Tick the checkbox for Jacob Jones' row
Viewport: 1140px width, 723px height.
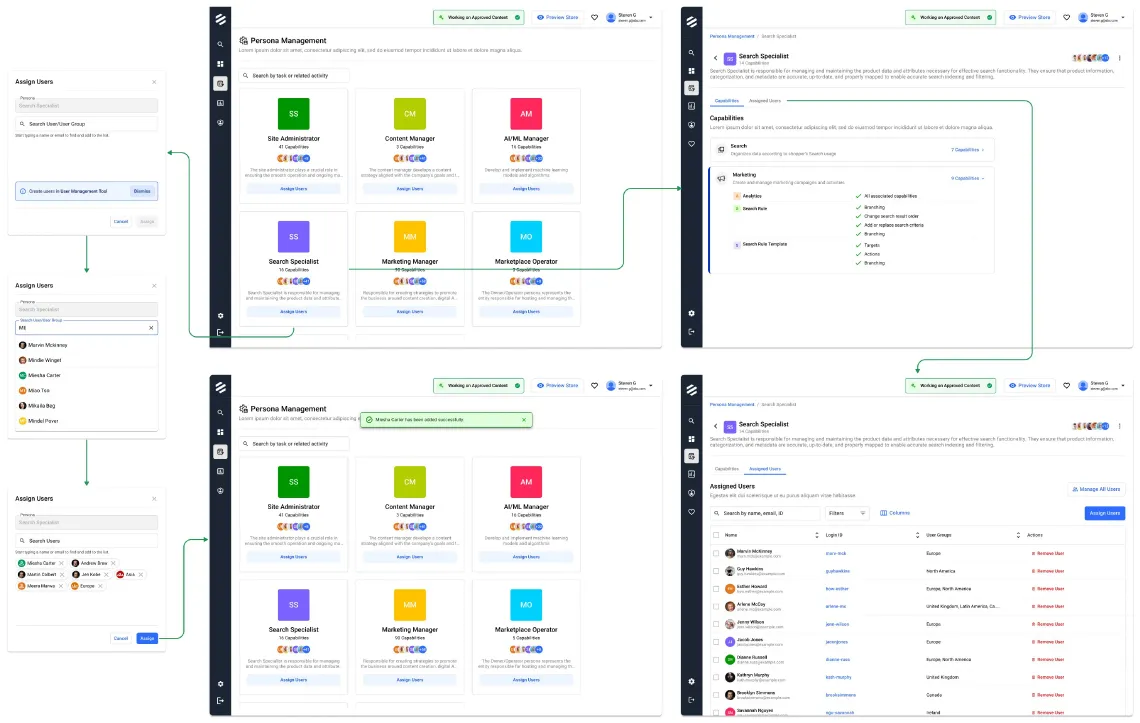click(x=716, y=642)
